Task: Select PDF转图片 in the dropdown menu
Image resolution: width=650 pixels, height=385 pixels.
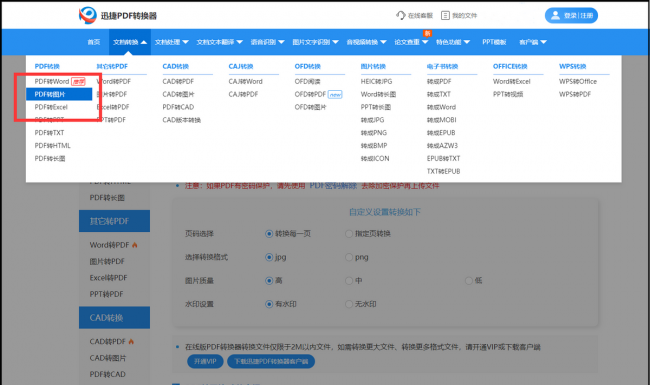Action: (x=59, y=94)
